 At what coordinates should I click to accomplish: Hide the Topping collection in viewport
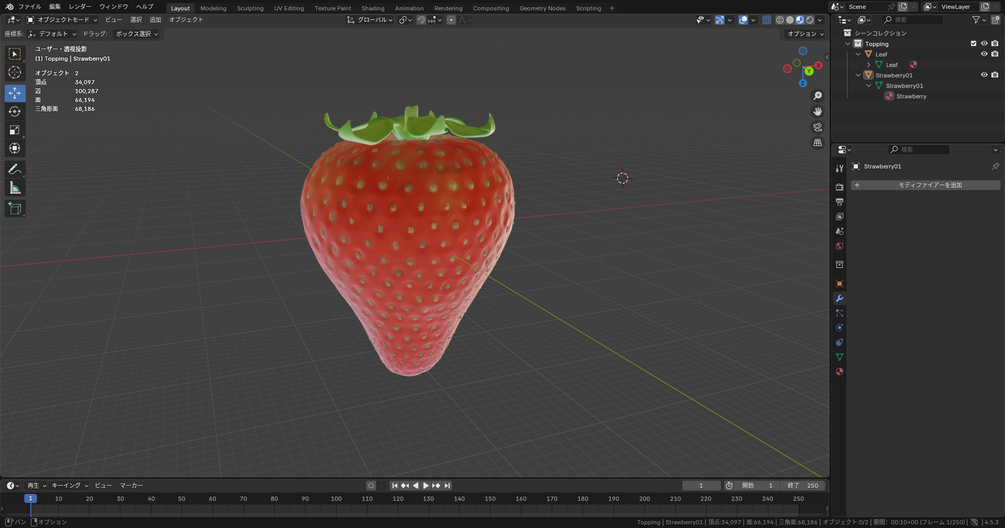coord(984,44)
